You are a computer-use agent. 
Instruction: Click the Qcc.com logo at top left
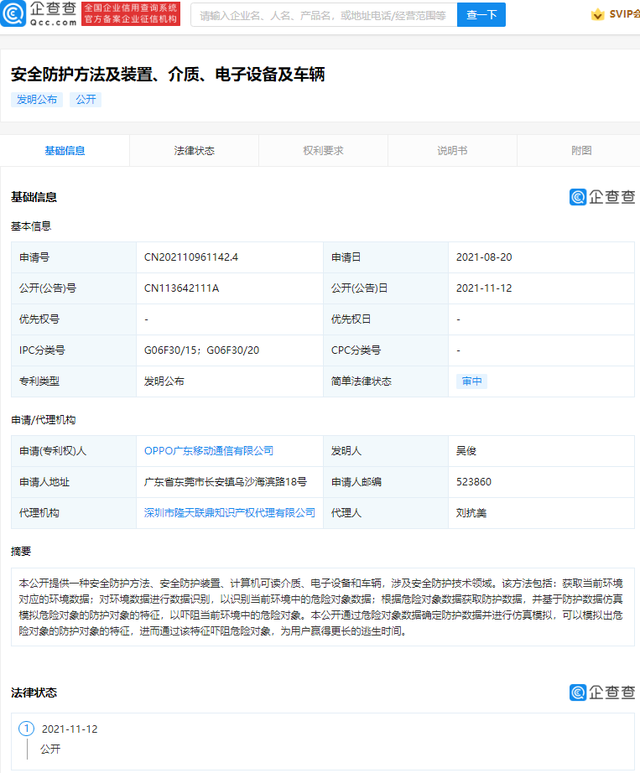40,14
